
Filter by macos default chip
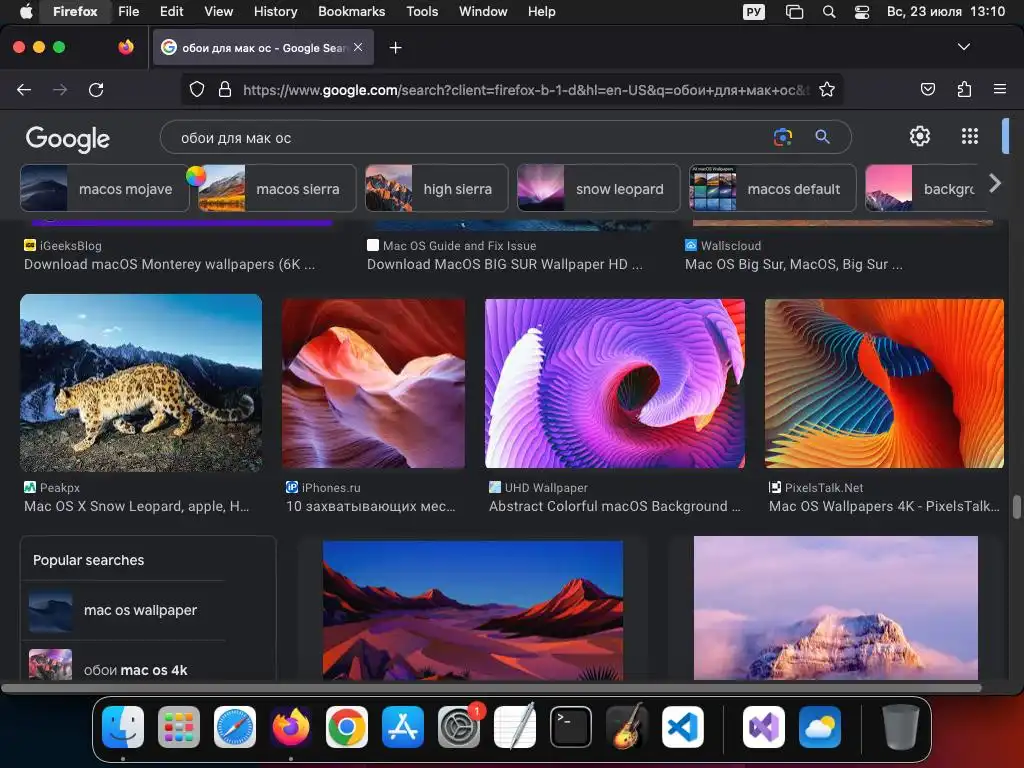(773, 188)
